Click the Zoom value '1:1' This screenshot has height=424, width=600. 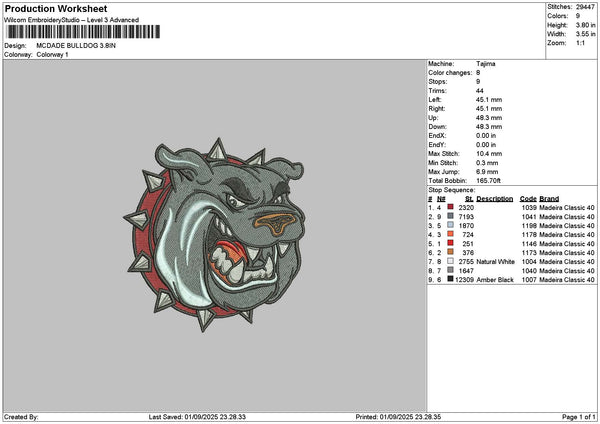pyautogui.click(x=580, y=43)
